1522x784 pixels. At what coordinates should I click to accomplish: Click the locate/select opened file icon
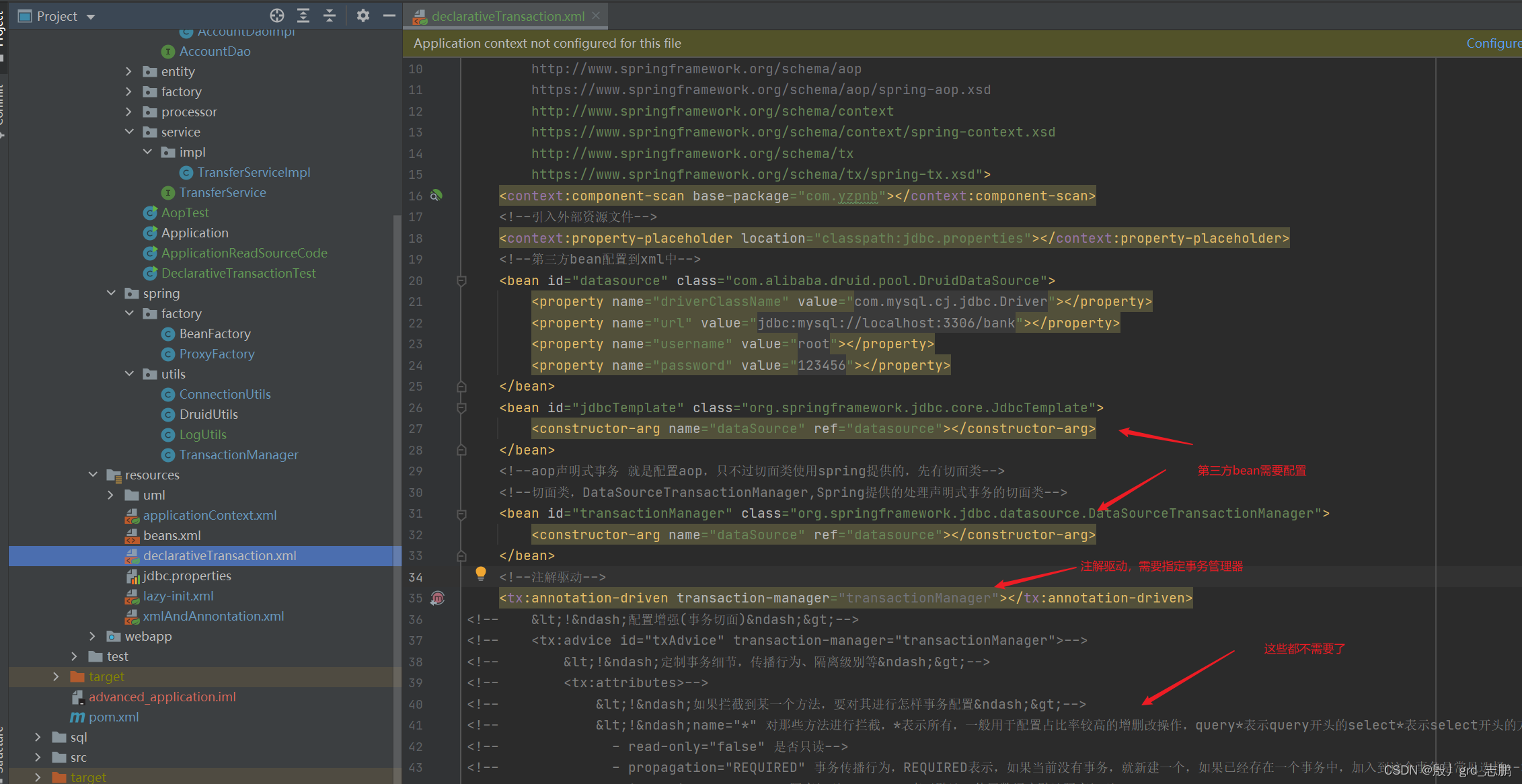click(x=277, y=15)
